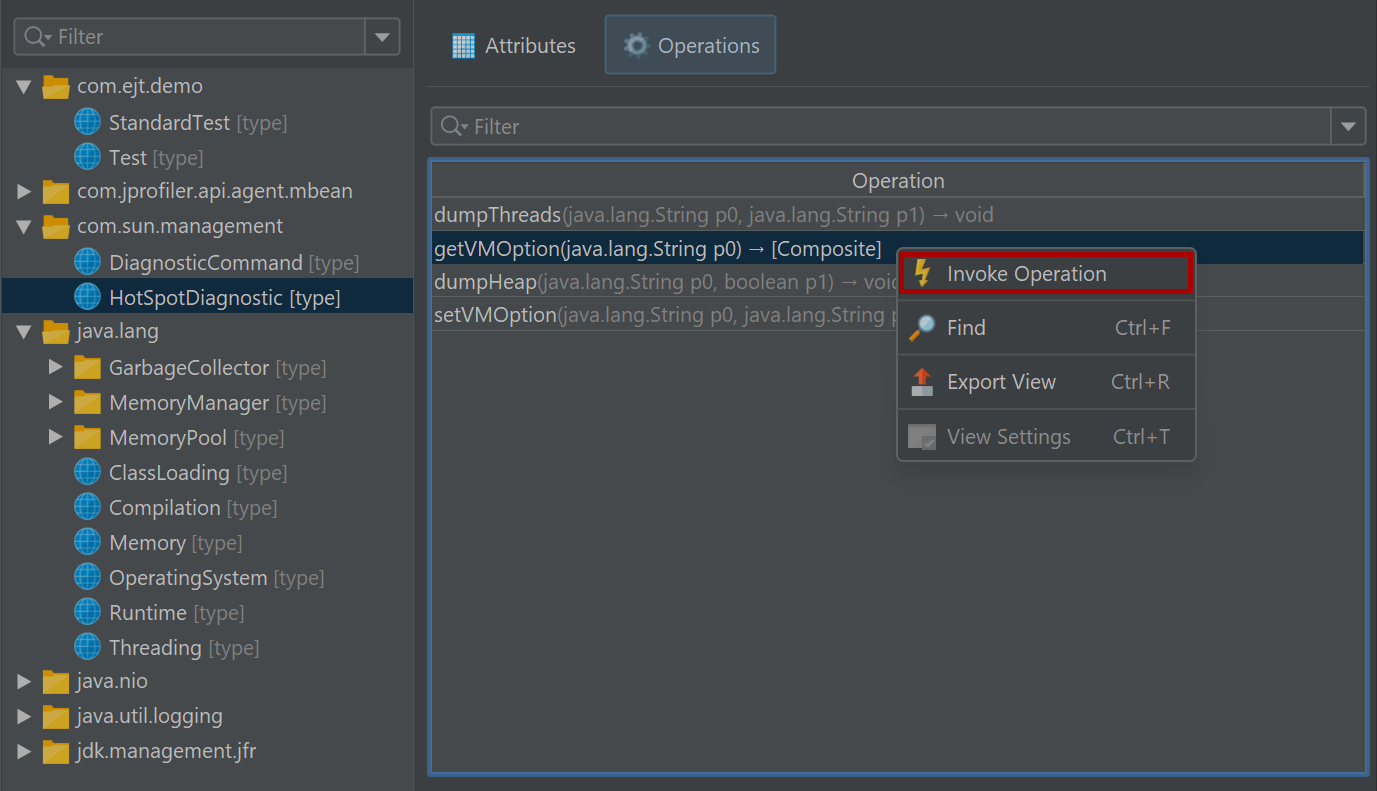
Task: Click the operations Filter text field
Action: click(880, 127)
